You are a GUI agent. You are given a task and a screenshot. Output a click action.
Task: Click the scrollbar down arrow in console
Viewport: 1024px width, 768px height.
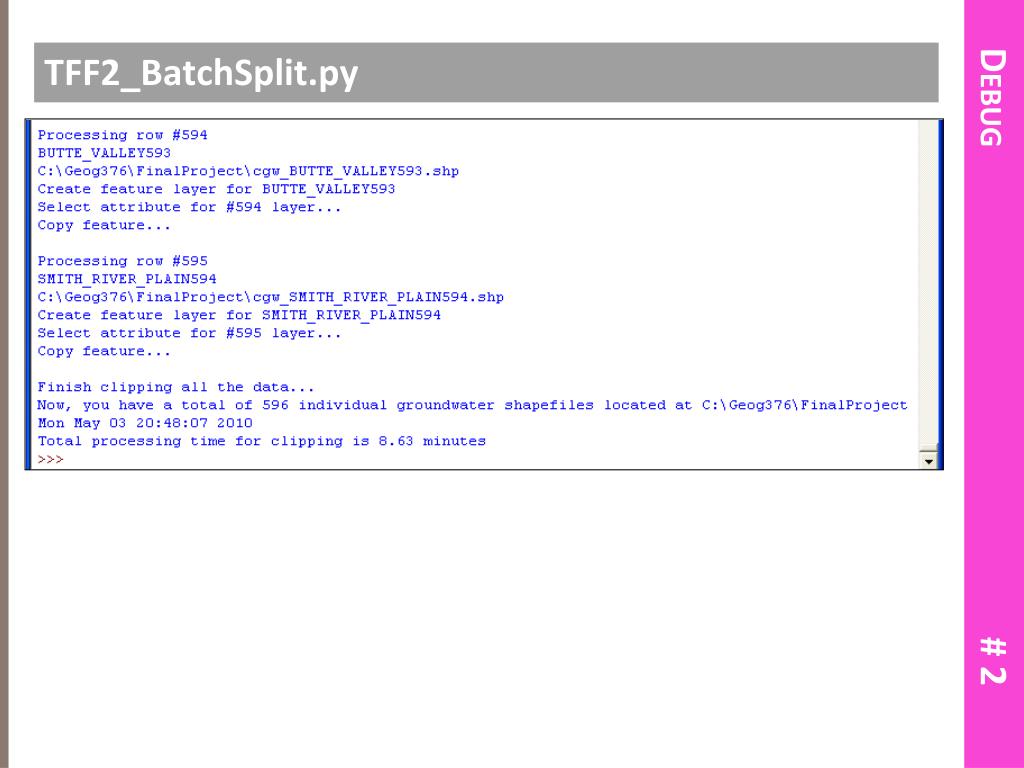pyautogui.click(x=928, y=460)
